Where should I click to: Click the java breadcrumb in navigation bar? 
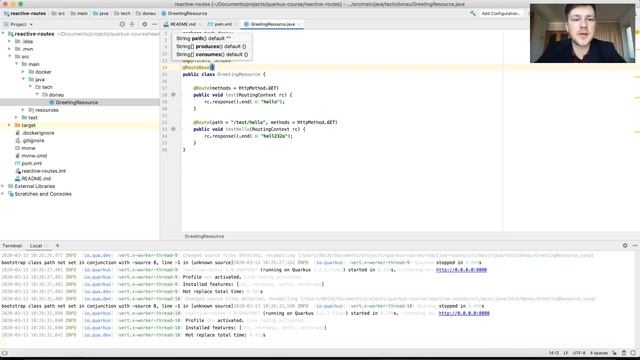tap(101, 13)
